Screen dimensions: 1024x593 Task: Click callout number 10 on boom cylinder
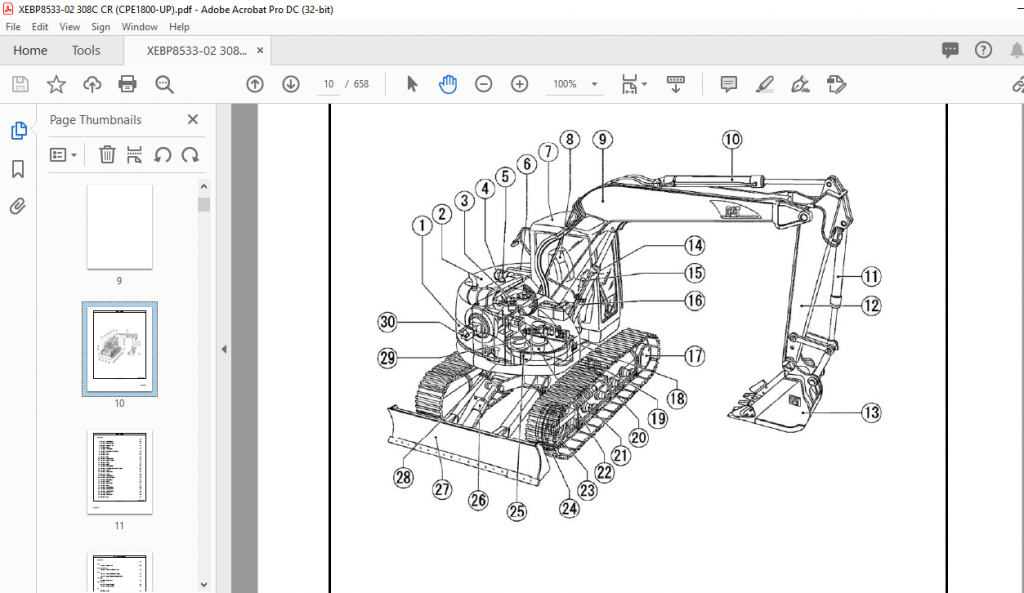tap(731, 139)
